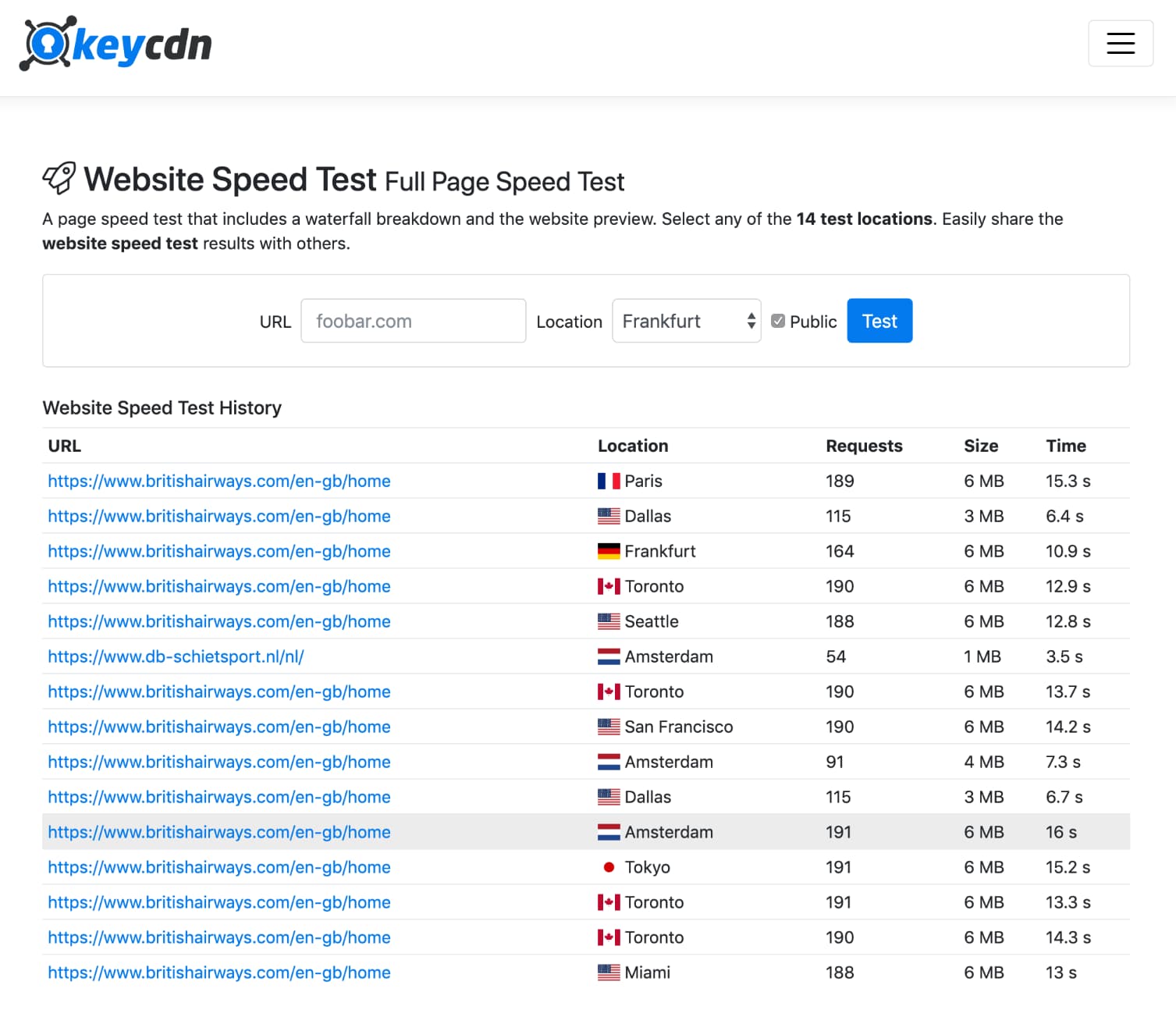Click the Location selector stepper arrows
Viewport: 1176px width, 1017px height.
click(x=750, y=320)
